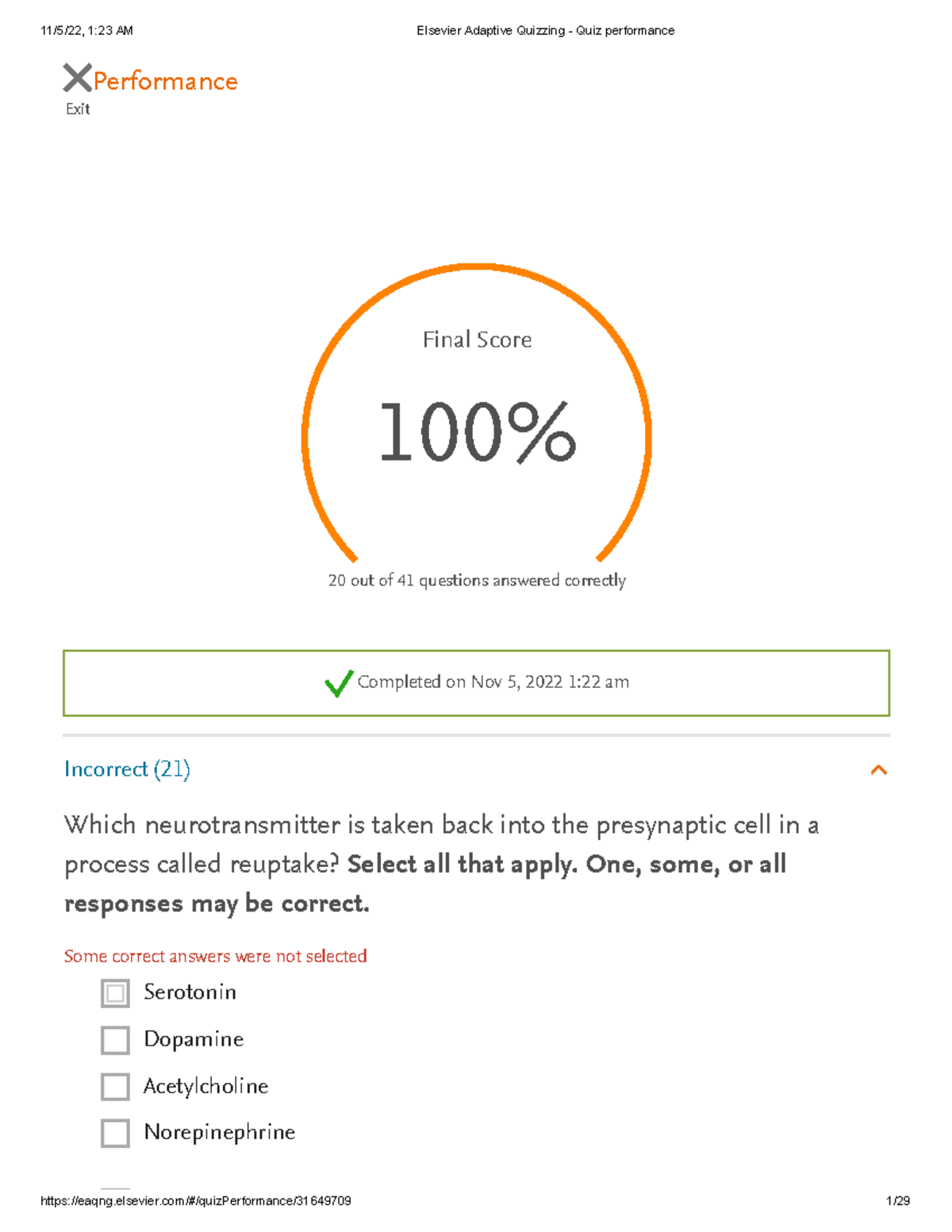Check the Serotonin answer checkbox

tap(115, 992)
